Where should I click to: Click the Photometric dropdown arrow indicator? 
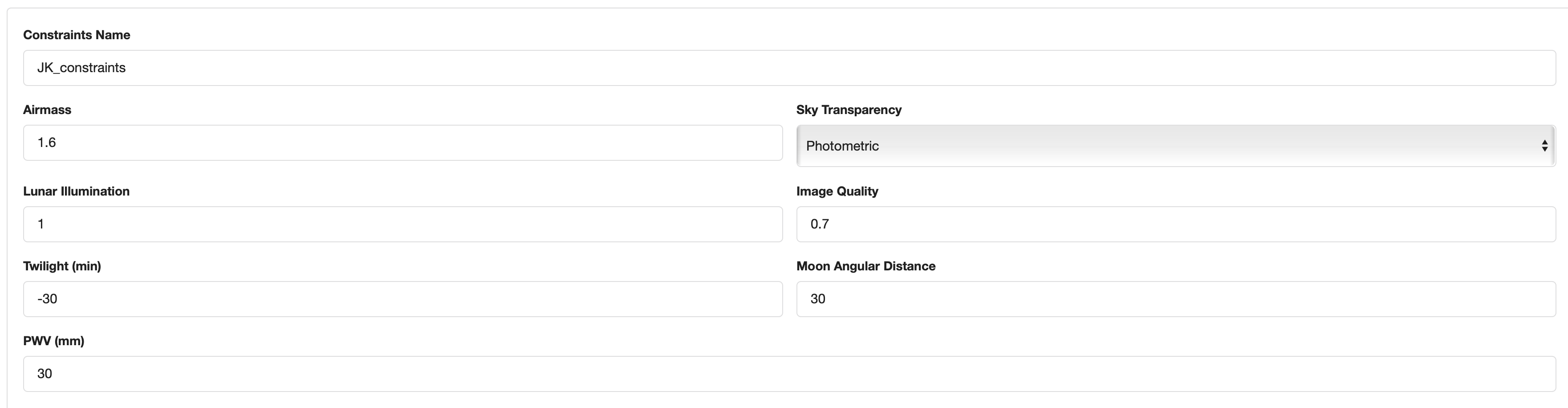point(1544,146)
